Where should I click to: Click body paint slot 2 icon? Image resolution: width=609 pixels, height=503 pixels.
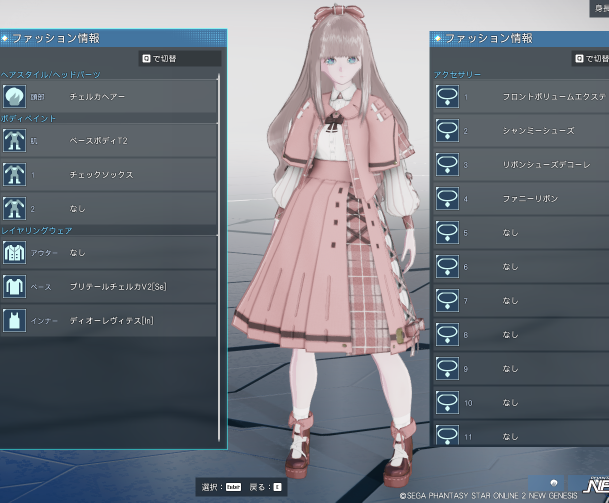(x=14, y=209)
